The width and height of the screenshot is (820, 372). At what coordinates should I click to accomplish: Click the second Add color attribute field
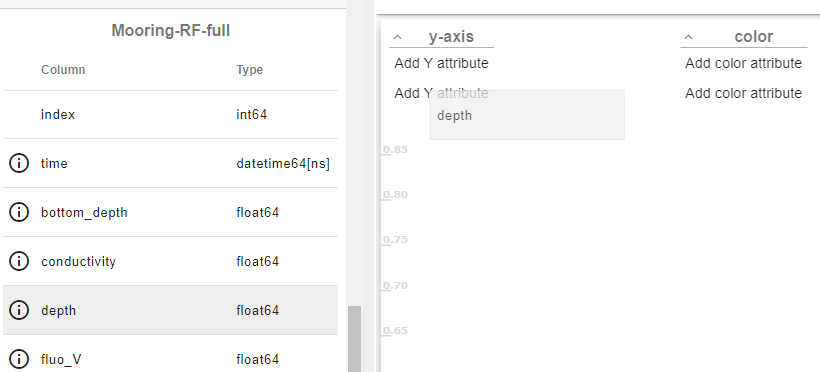point(744,93)
